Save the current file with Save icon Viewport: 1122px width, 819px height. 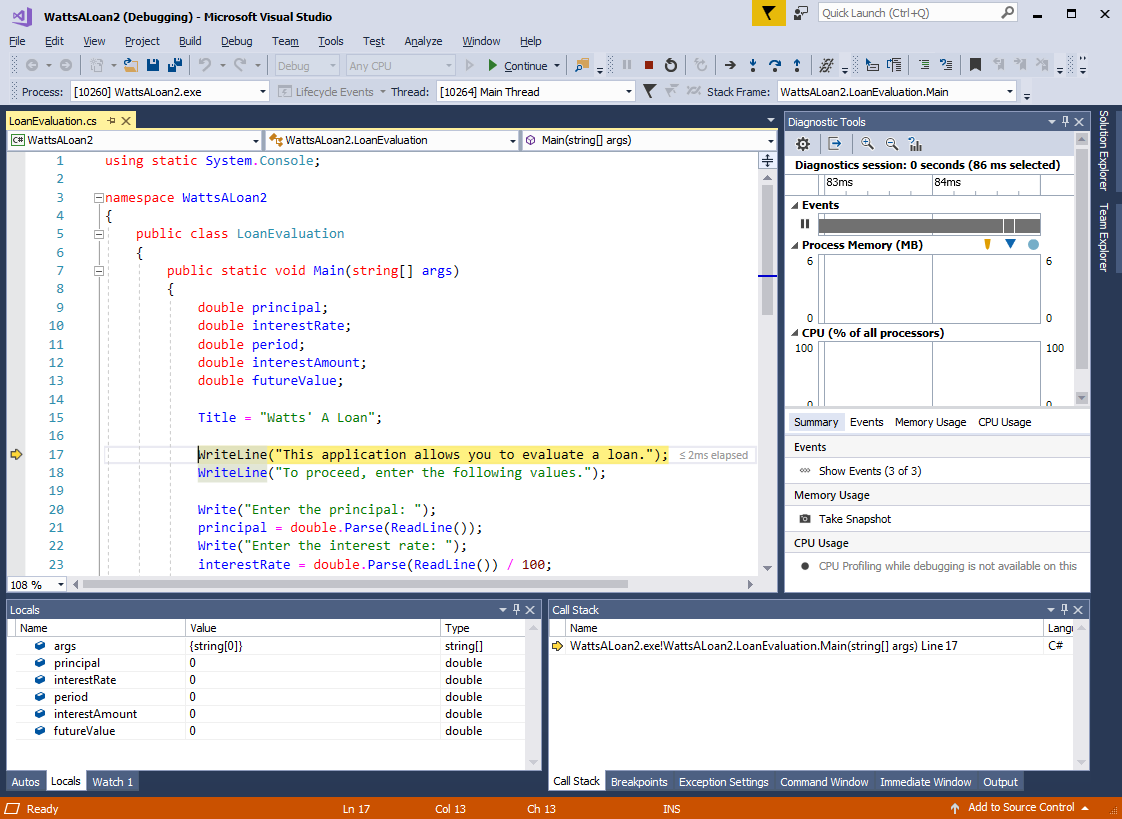pos(152,65)
